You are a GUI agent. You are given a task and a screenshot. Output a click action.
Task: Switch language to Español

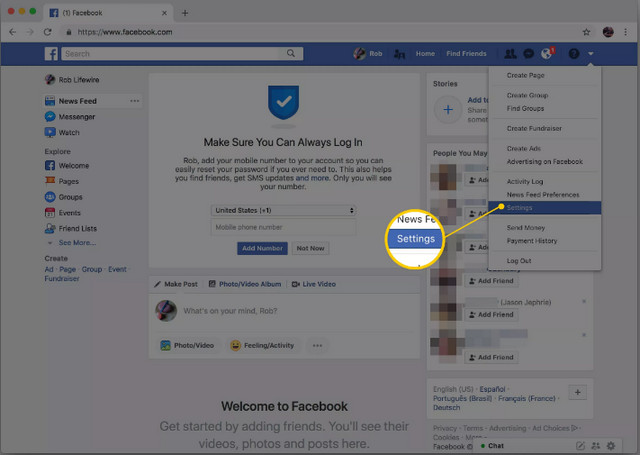click(x=492, y=389)
